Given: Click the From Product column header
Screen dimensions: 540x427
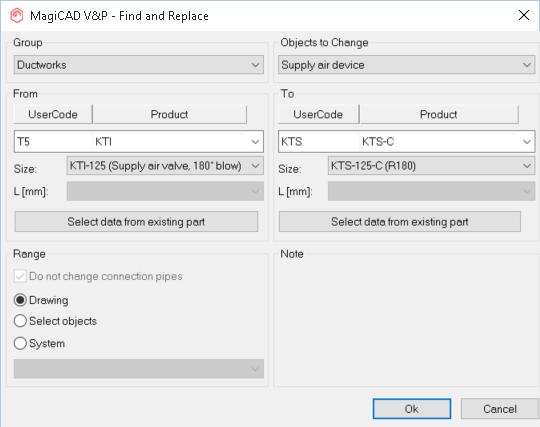Looking at the screenshot, I should [169, 114].
